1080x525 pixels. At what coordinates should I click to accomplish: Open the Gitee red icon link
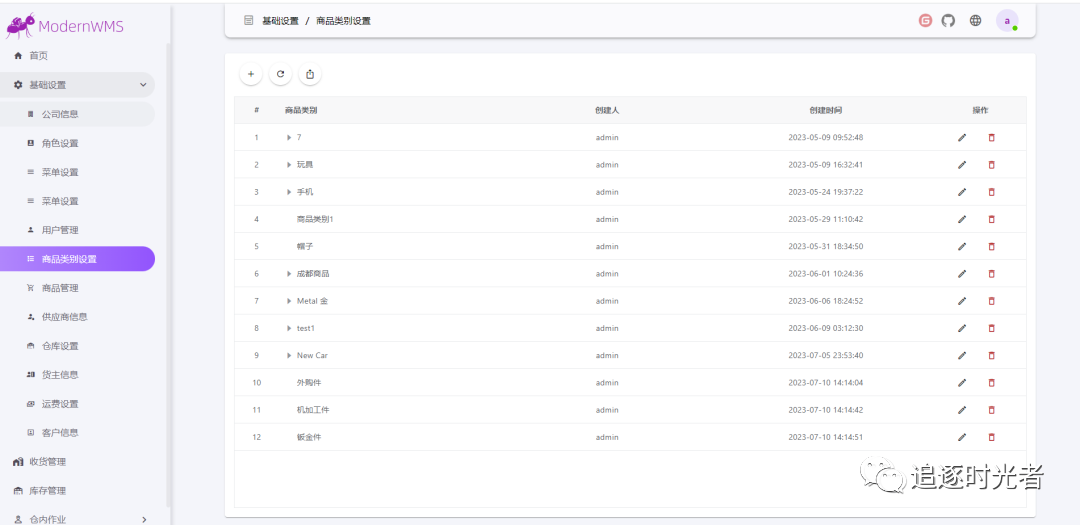click(925, 20)
